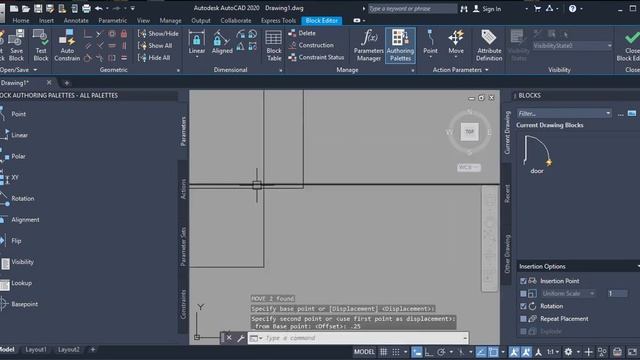Click the customize wrench in command line

(241, 338)
